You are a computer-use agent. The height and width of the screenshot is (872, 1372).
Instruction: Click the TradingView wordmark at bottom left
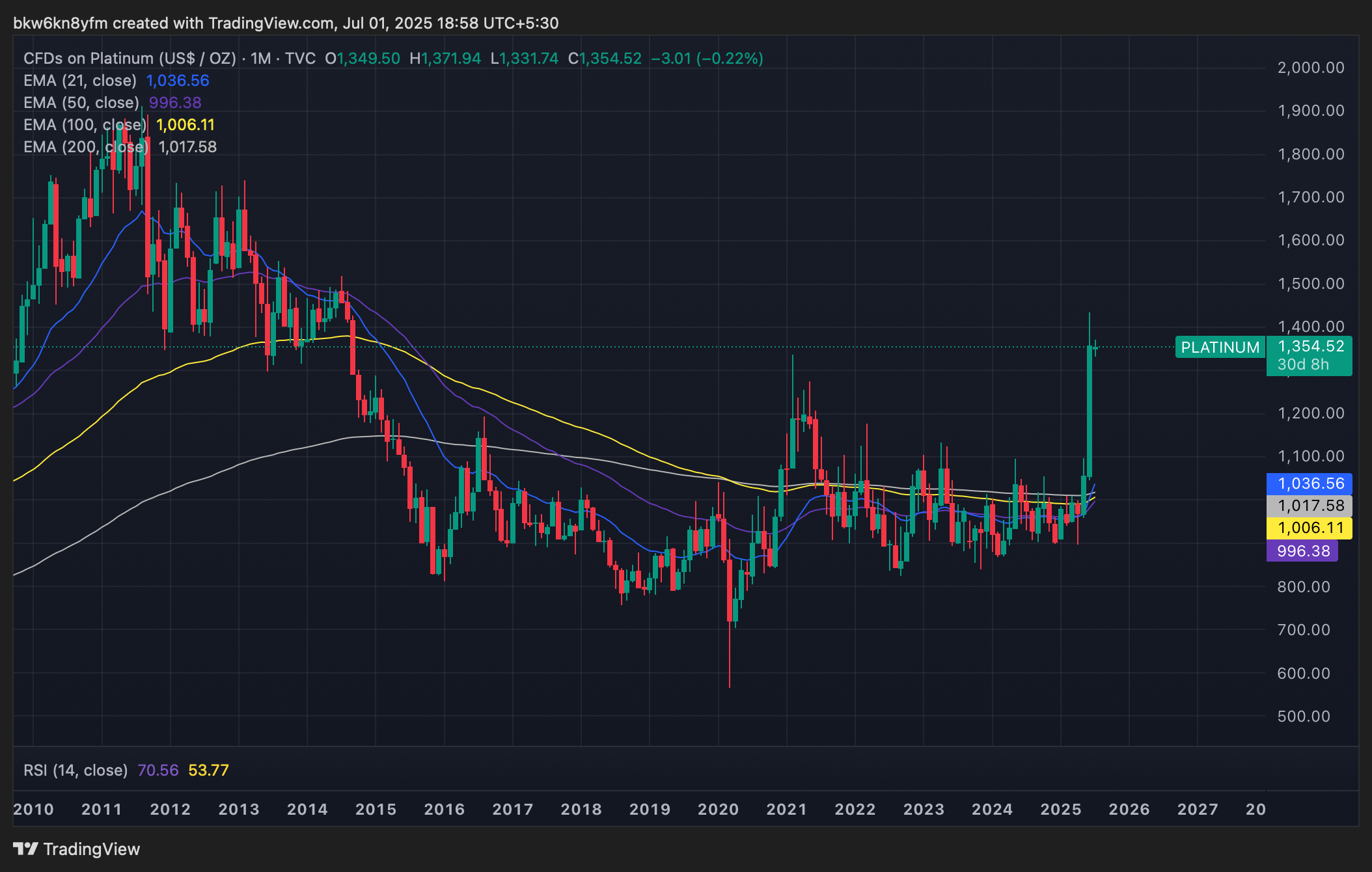click(x=91, y=849)
